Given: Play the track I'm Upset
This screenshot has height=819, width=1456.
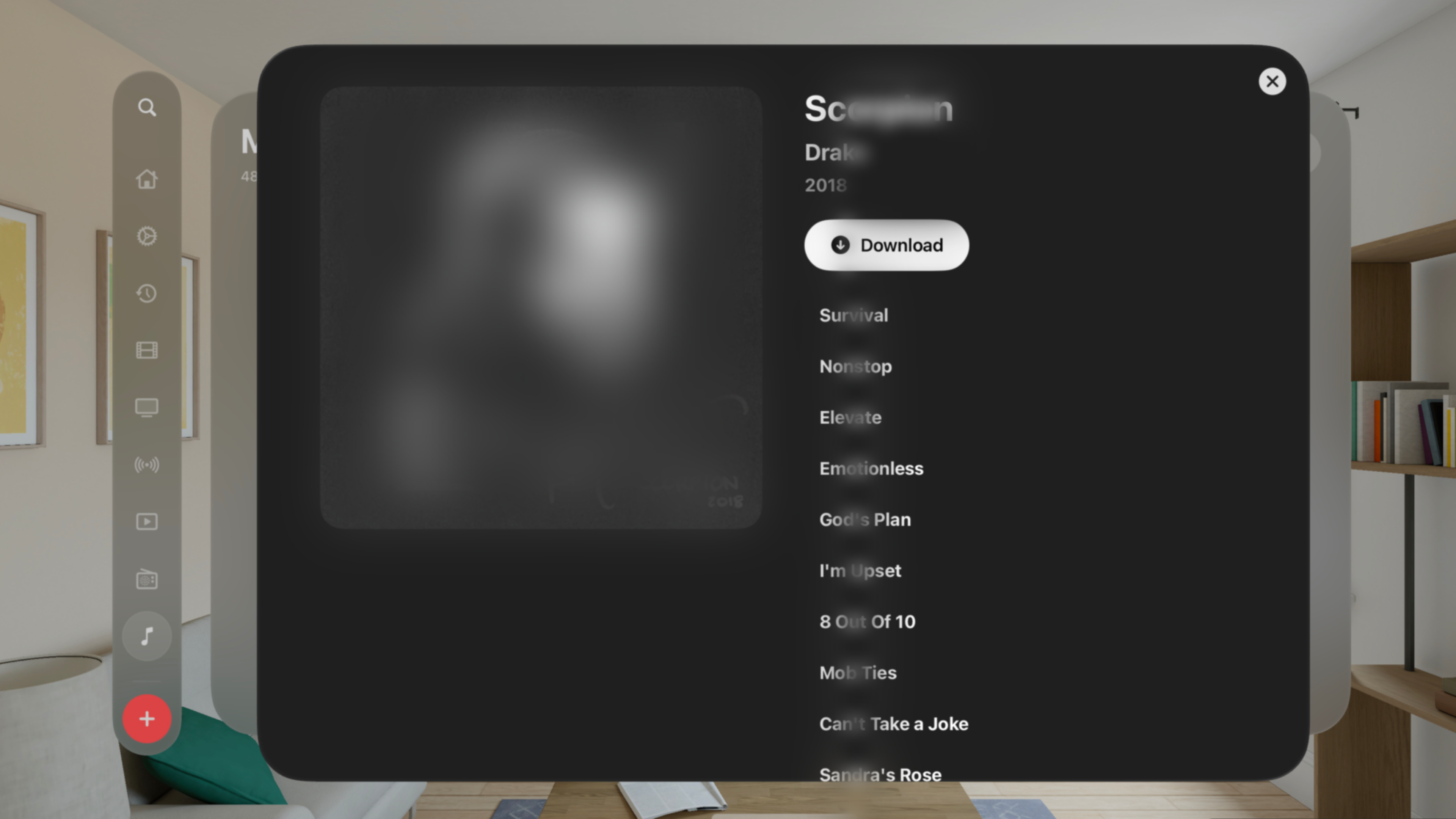Looking at the screenshot, I should [x=860, y=571].
